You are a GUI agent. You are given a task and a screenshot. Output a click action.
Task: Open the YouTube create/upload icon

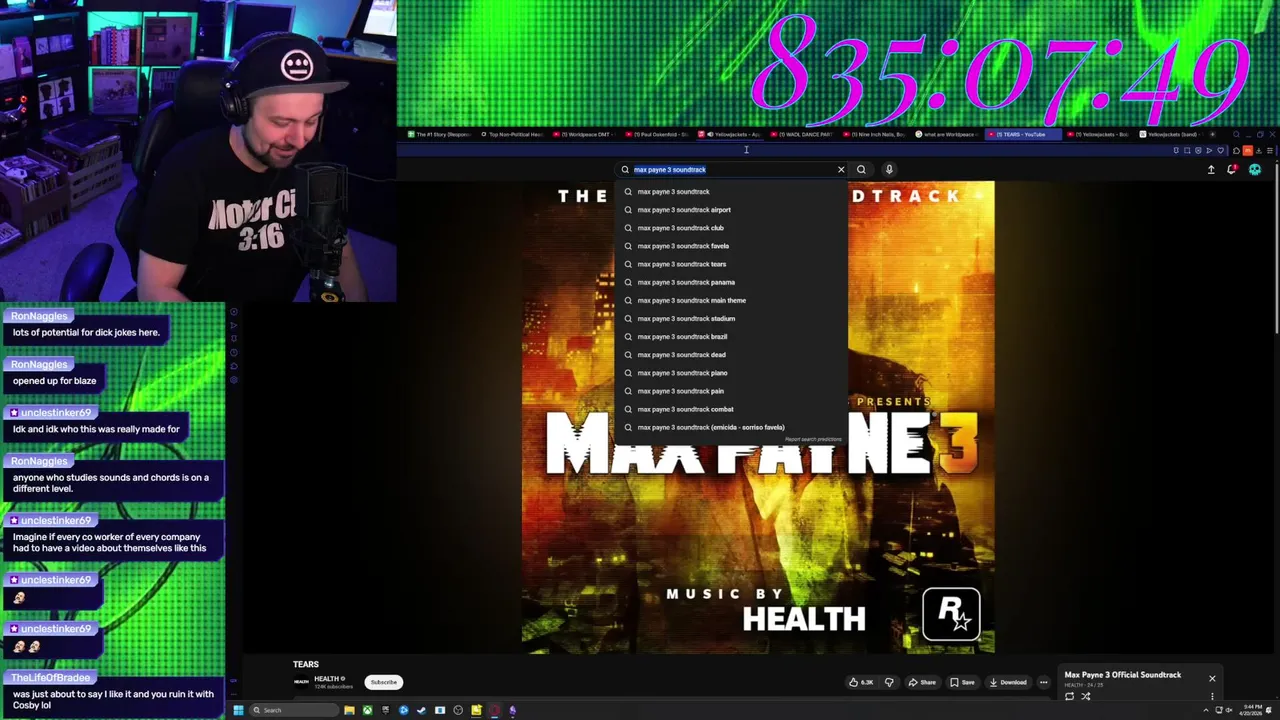tap(1211, 170)
